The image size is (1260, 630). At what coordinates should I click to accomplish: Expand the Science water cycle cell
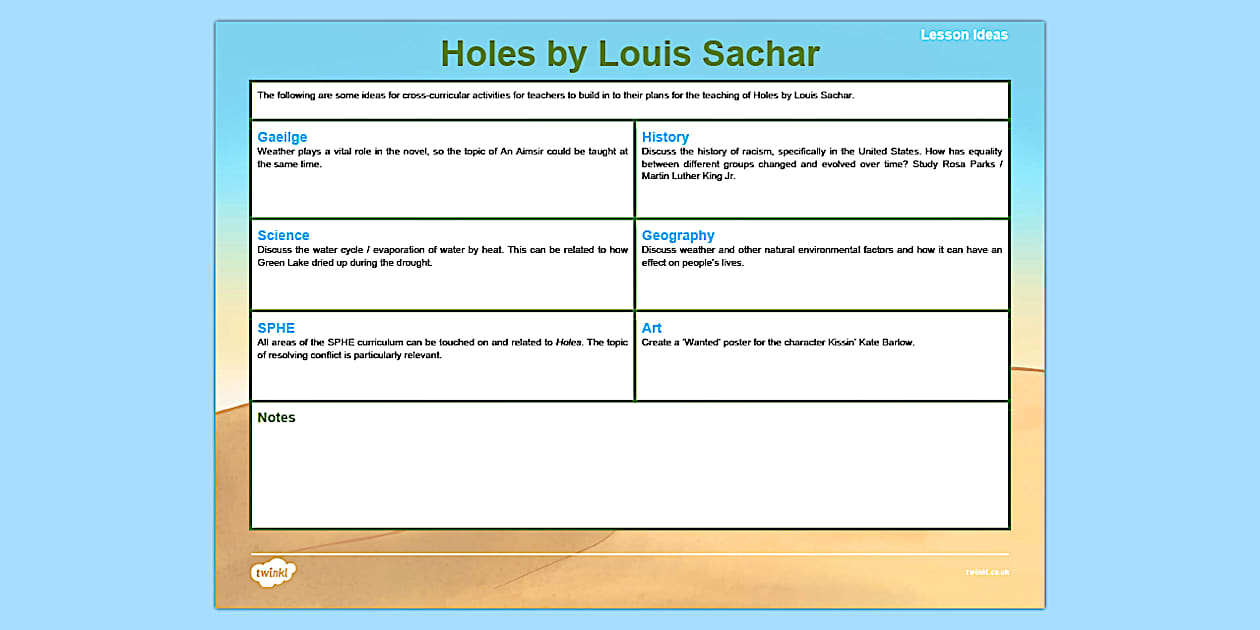[x=442, y=263]
